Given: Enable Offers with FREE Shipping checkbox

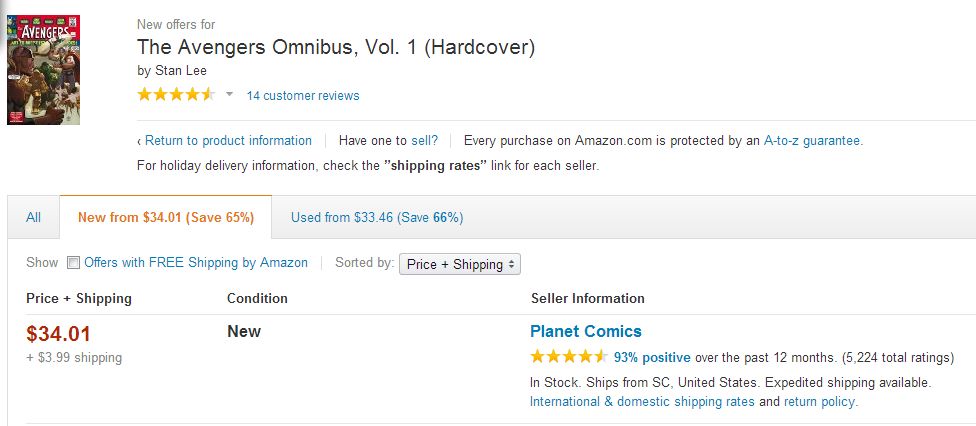Looking at the screenshot, I should pos(73,264).
